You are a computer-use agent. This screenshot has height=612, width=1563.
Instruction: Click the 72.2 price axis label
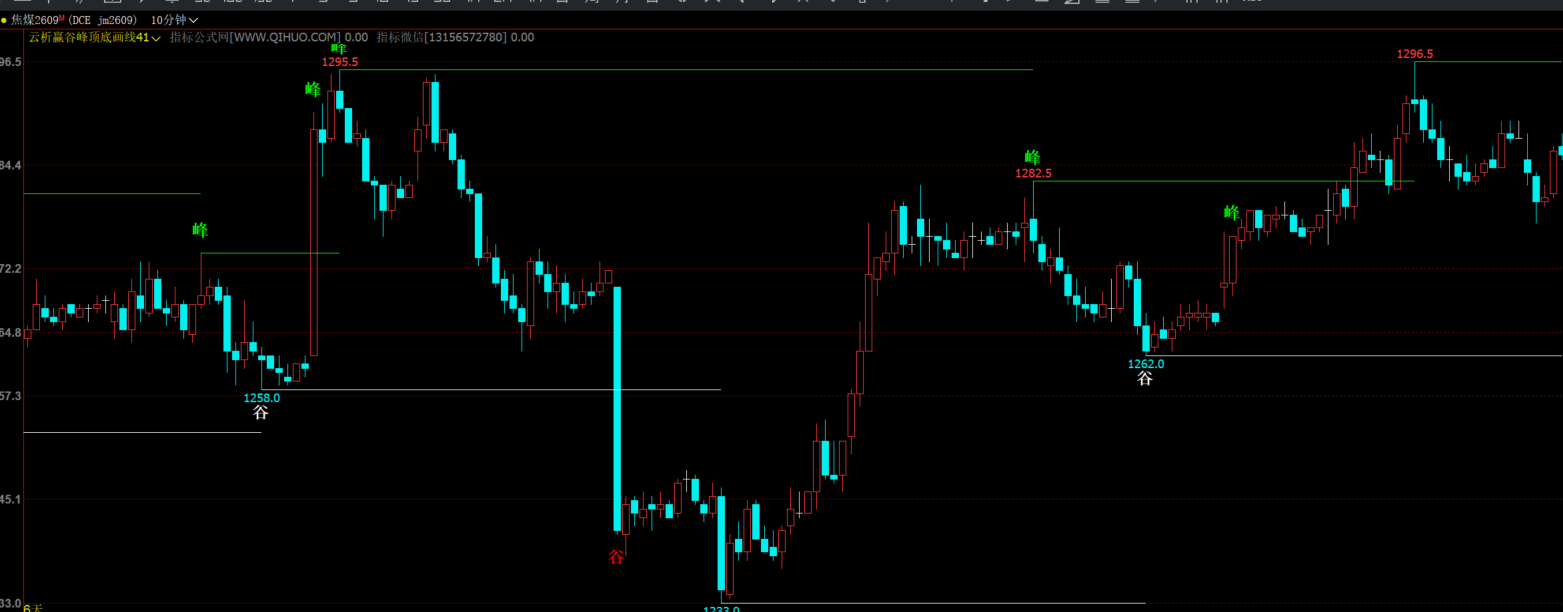tap(11, 269)
